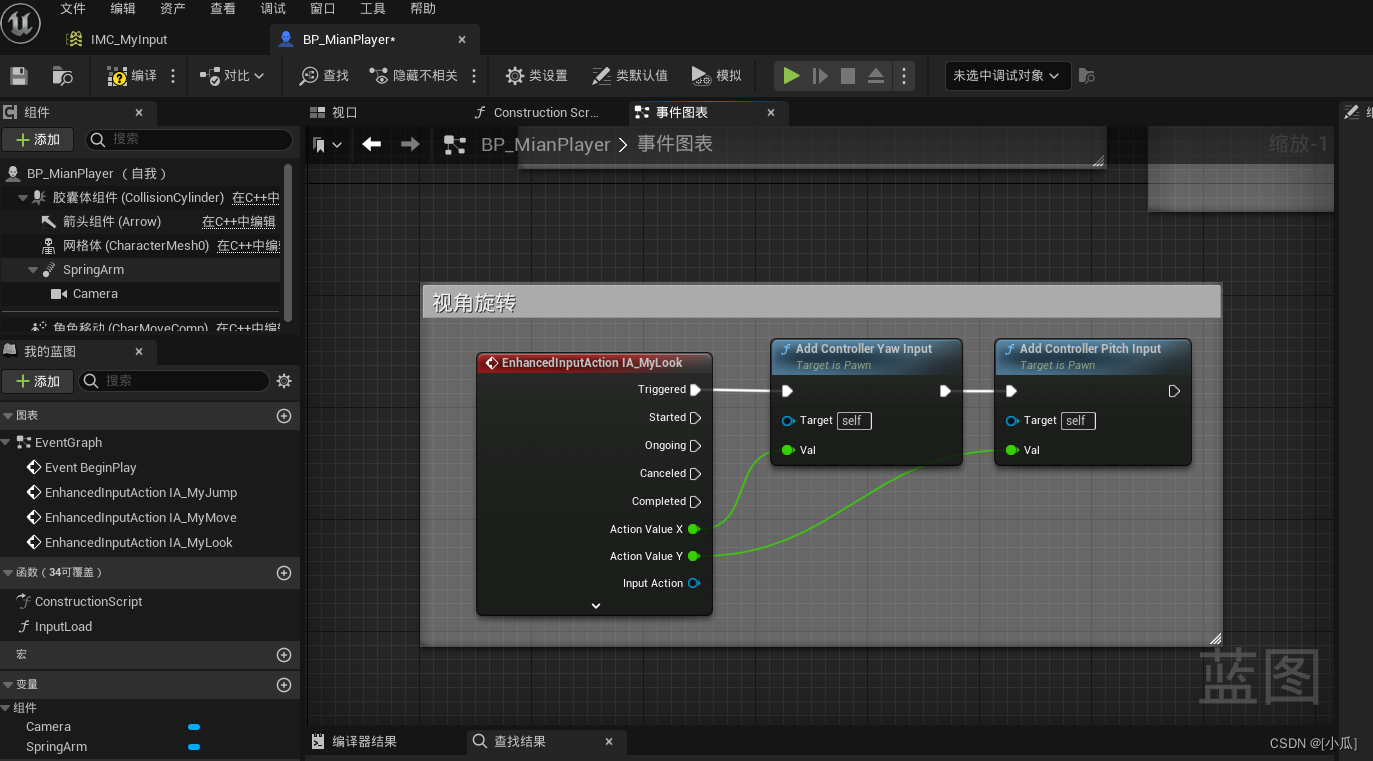The image size is (1373, 761).
Task: Close the BP_MianPlayer tab
Action: [462, 40]
